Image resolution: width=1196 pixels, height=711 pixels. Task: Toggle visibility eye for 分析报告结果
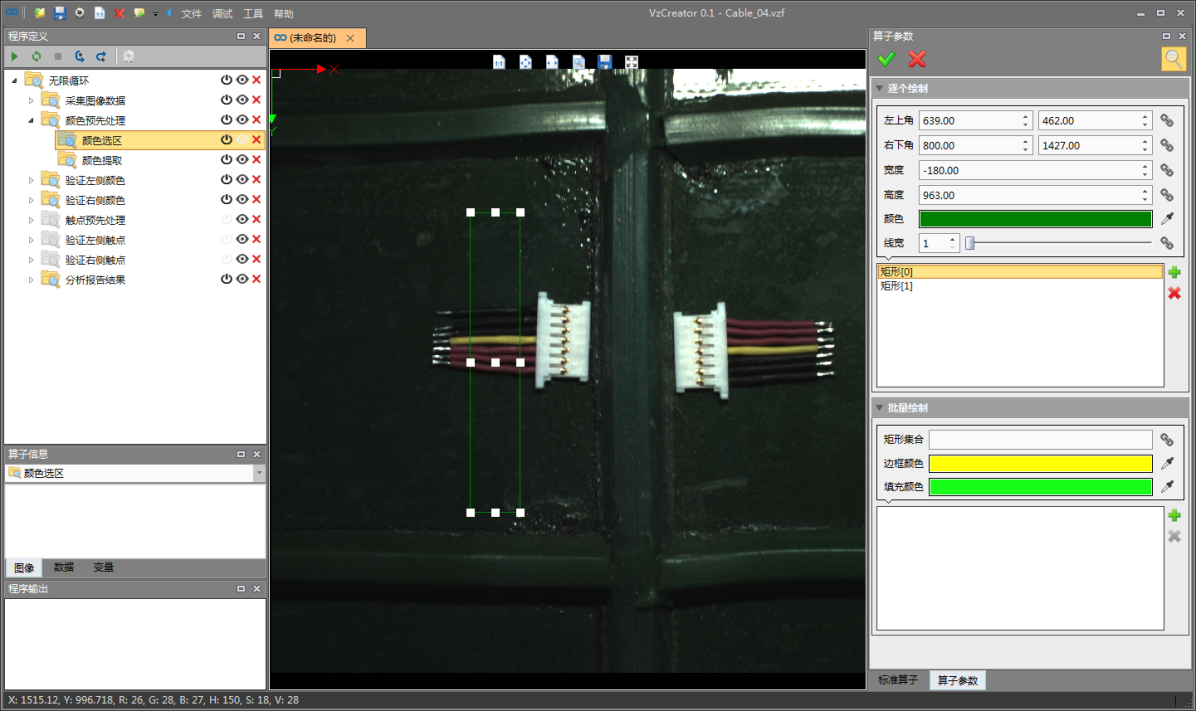pyautogui.click(x=241, y=280)
